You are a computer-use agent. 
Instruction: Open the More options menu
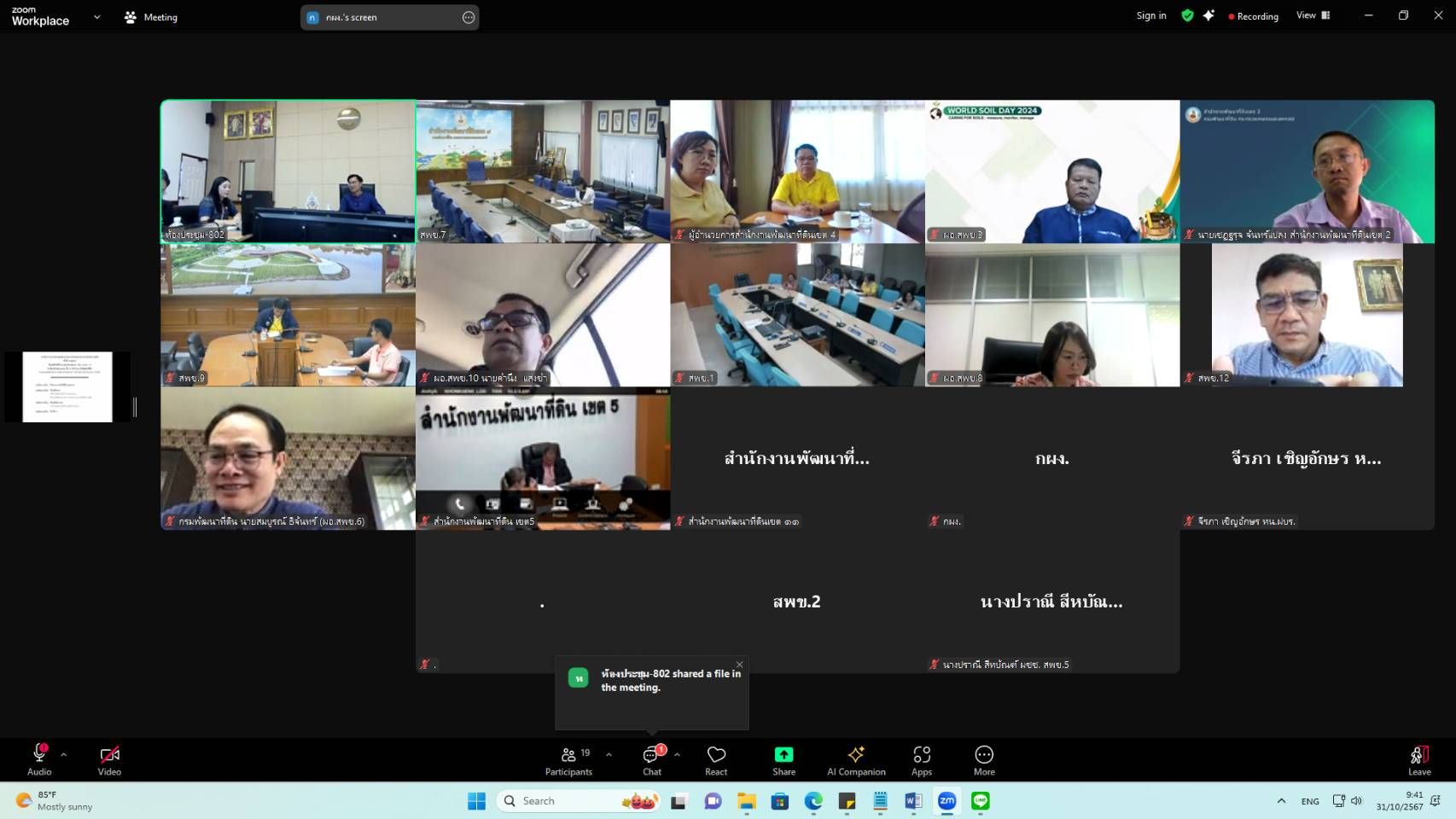[984, 760]
